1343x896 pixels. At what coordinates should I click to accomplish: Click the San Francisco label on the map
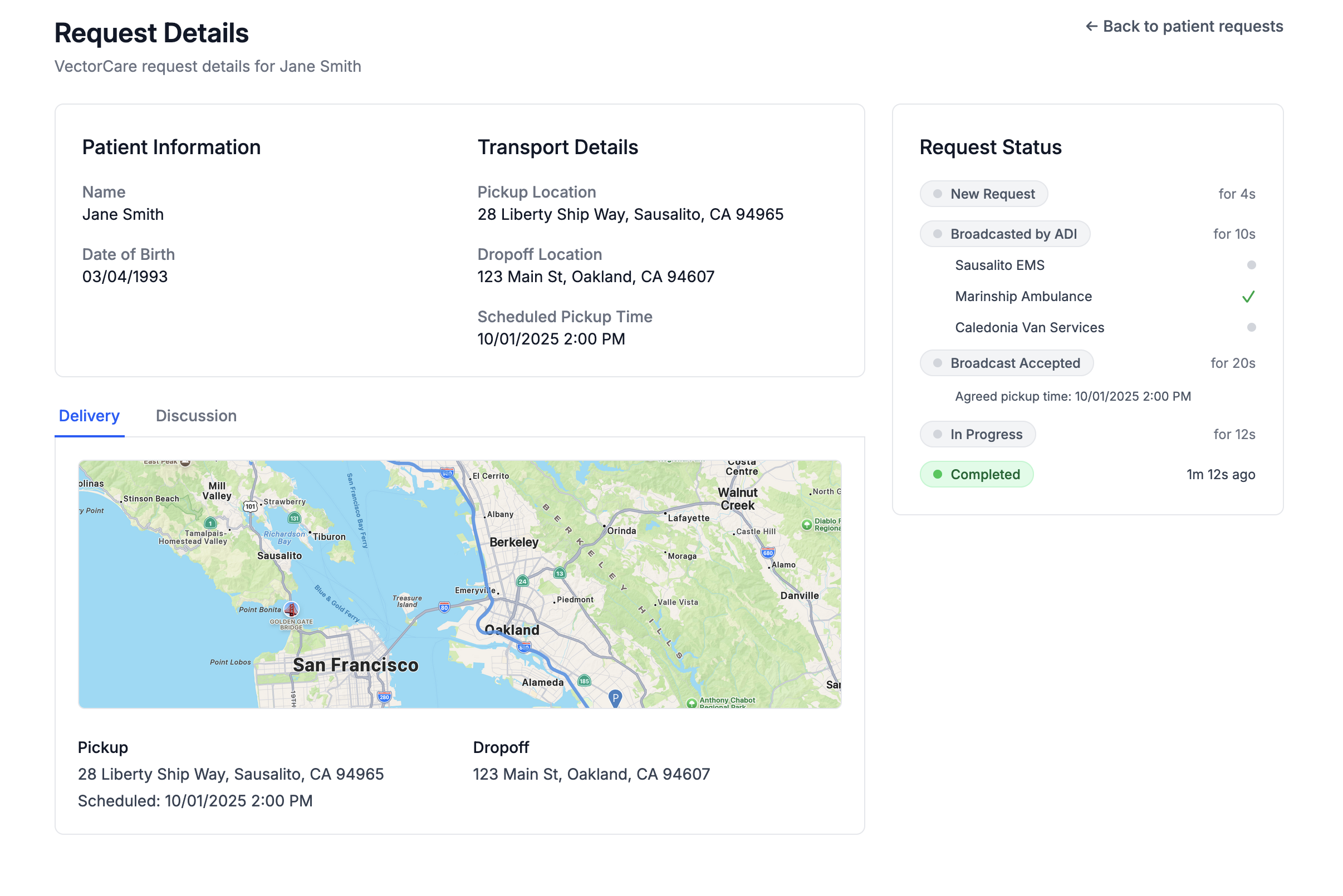pos(355,665)
